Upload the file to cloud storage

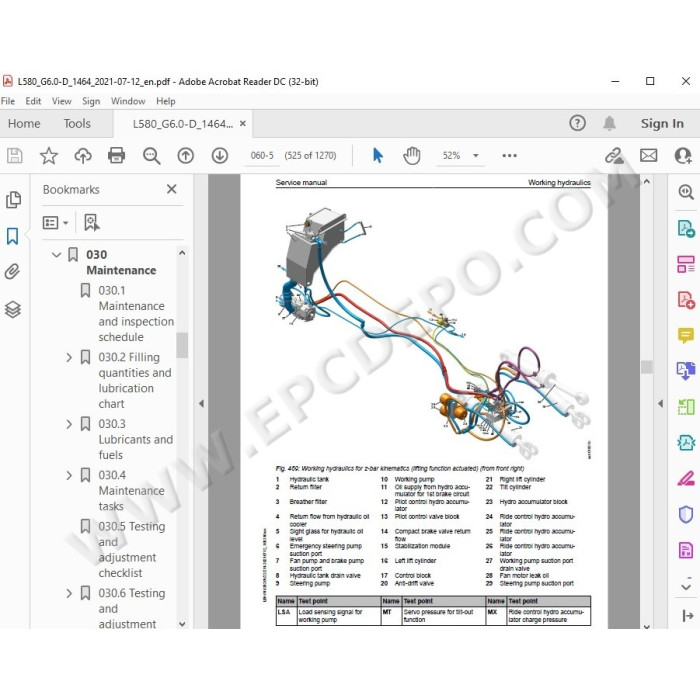[x=83, y=156]
